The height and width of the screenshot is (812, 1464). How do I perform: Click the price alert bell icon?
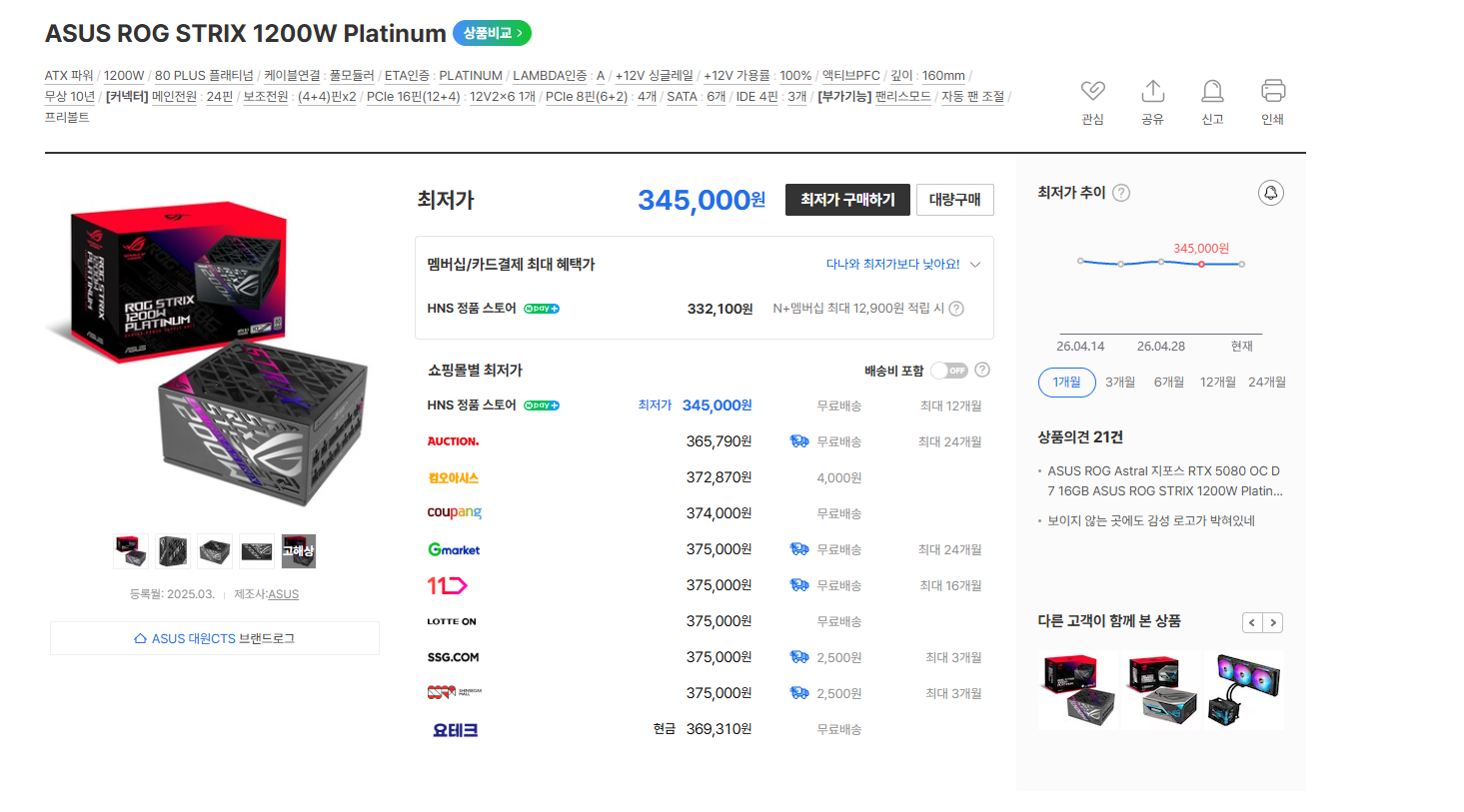click(x=1270, y=193)
